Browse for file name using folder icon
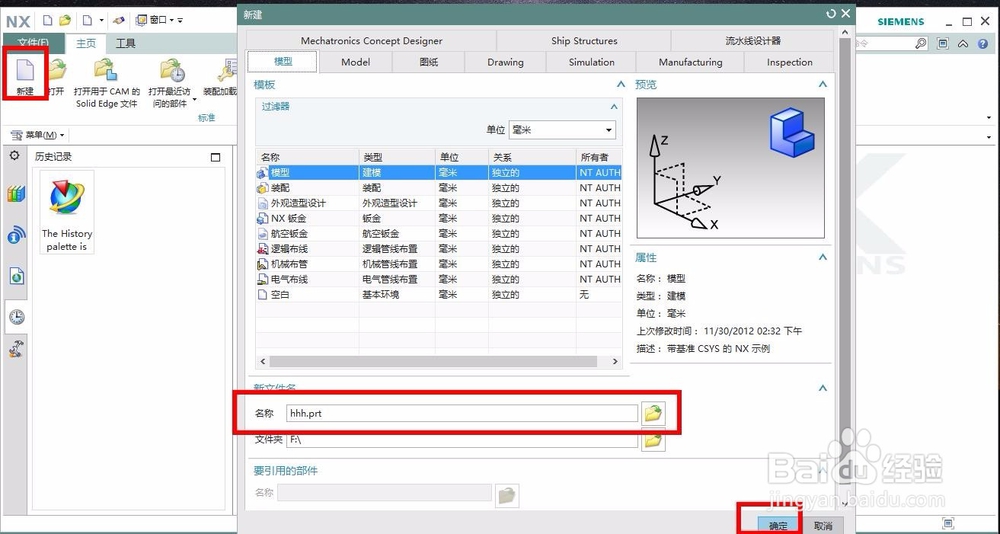The image size is (1000, 534). pyautogui.click(x=653, y=413)
